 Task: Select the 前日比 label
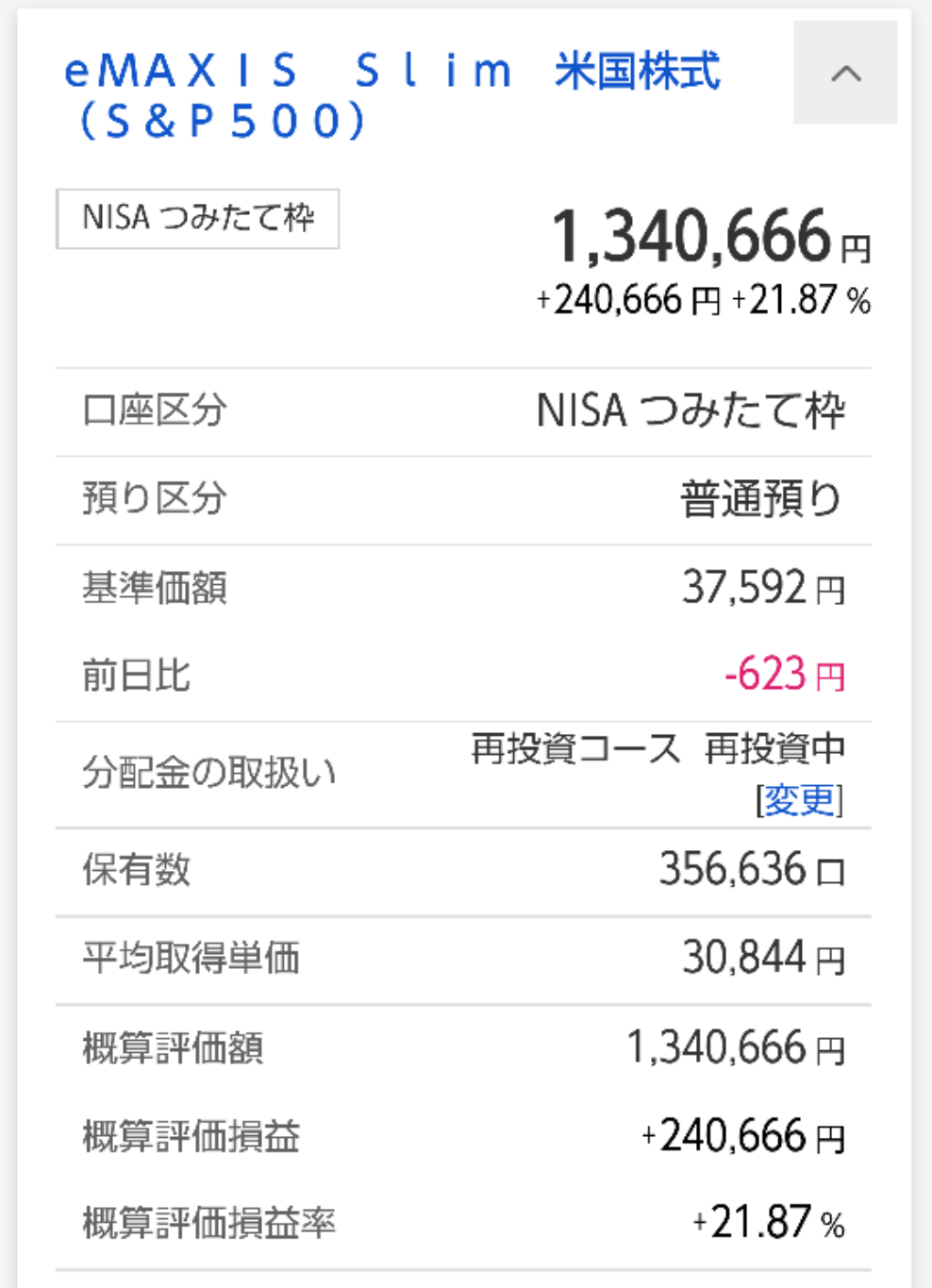[137, 676]
